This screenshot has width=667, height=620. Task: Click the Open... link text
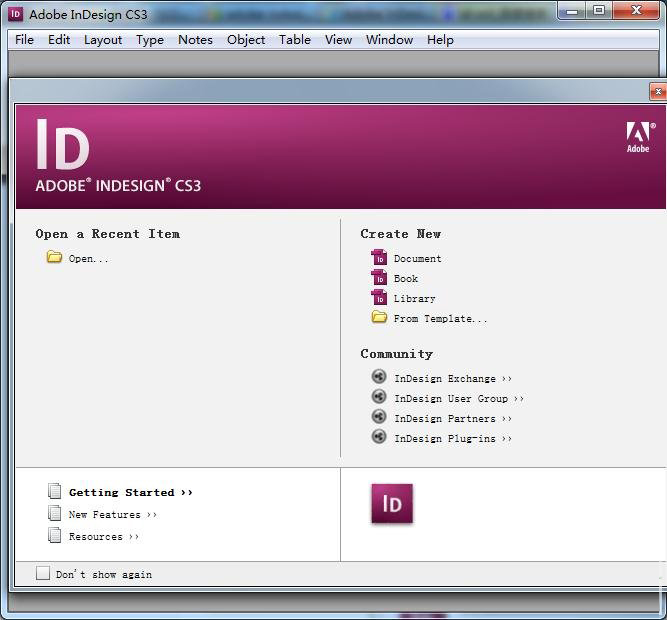(88, 259)
